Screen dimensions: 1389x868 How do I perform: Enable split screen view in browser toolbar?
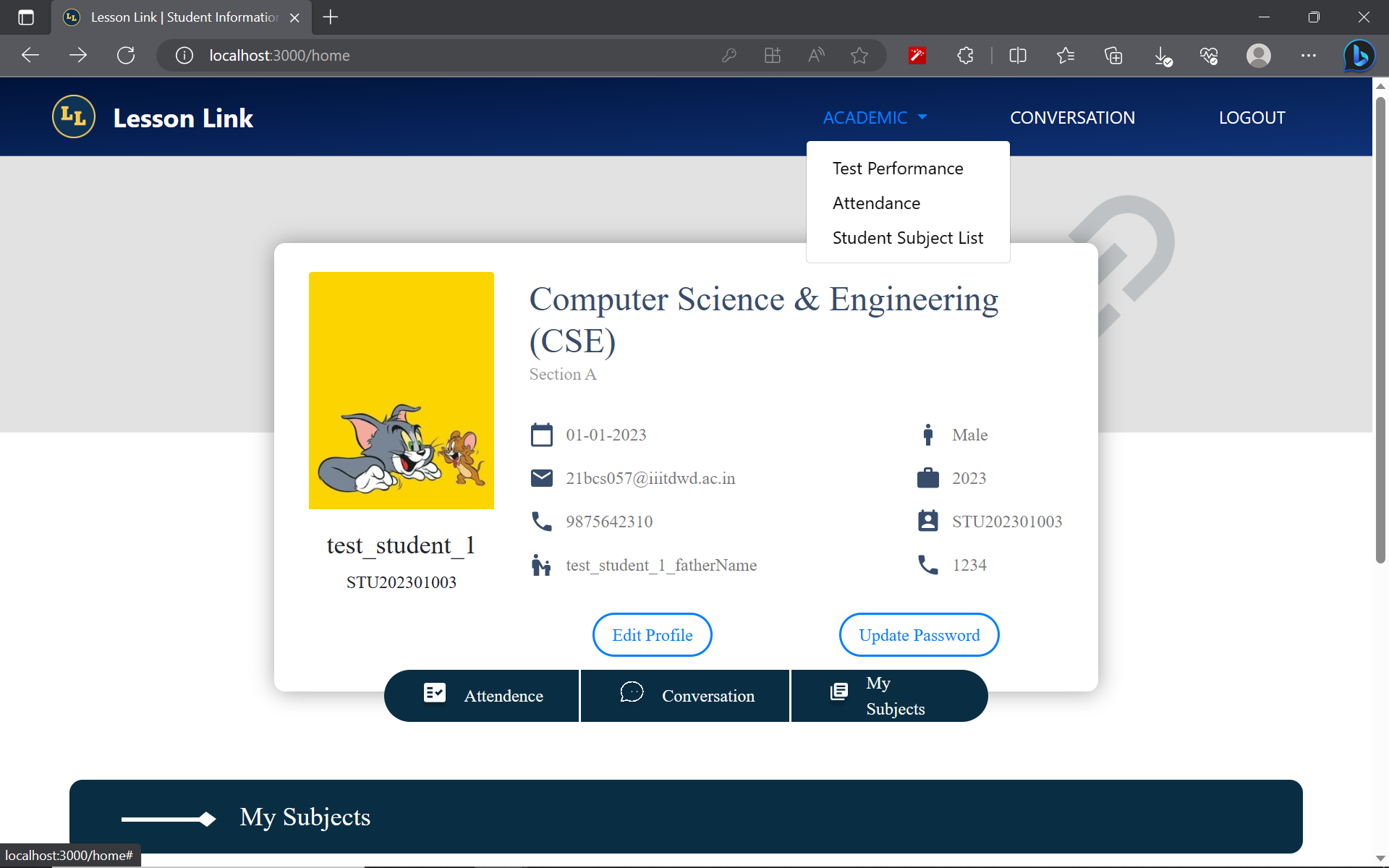click(1017, 55)
